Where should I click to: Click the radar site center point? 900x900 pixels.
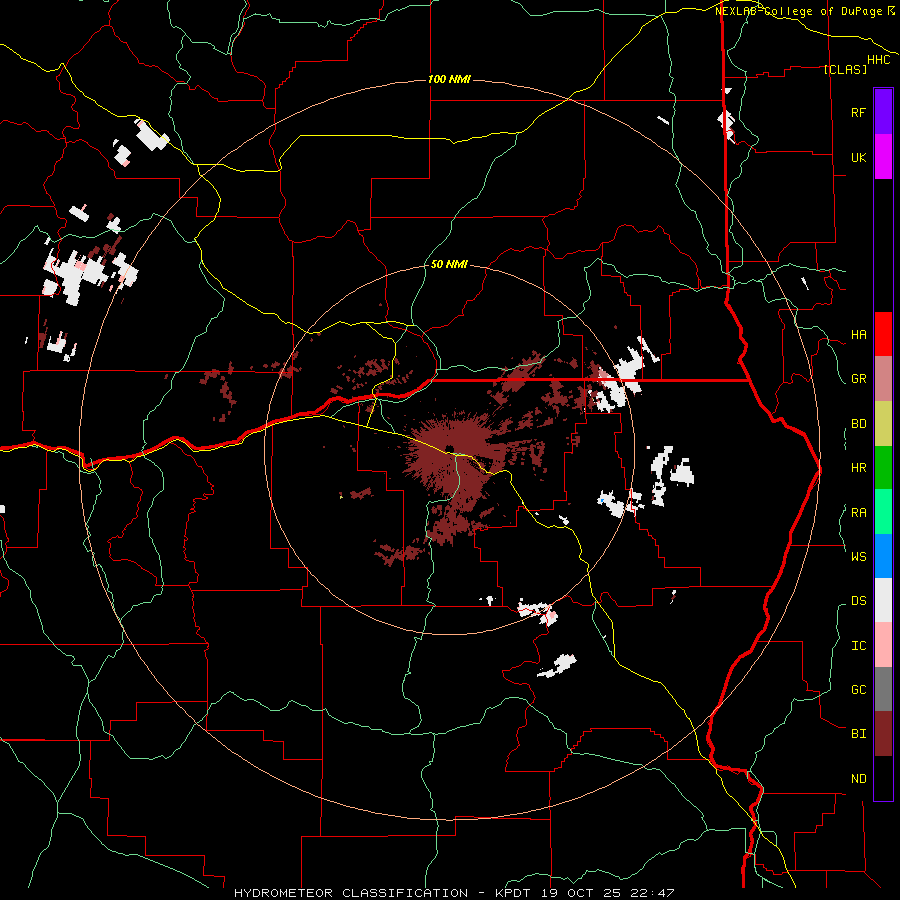click(x=449, y=449)
